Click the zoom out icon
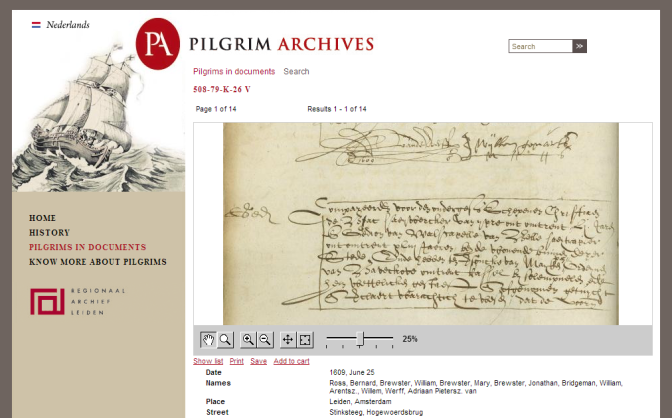The image size is (672, 418). tap(265, 340)
